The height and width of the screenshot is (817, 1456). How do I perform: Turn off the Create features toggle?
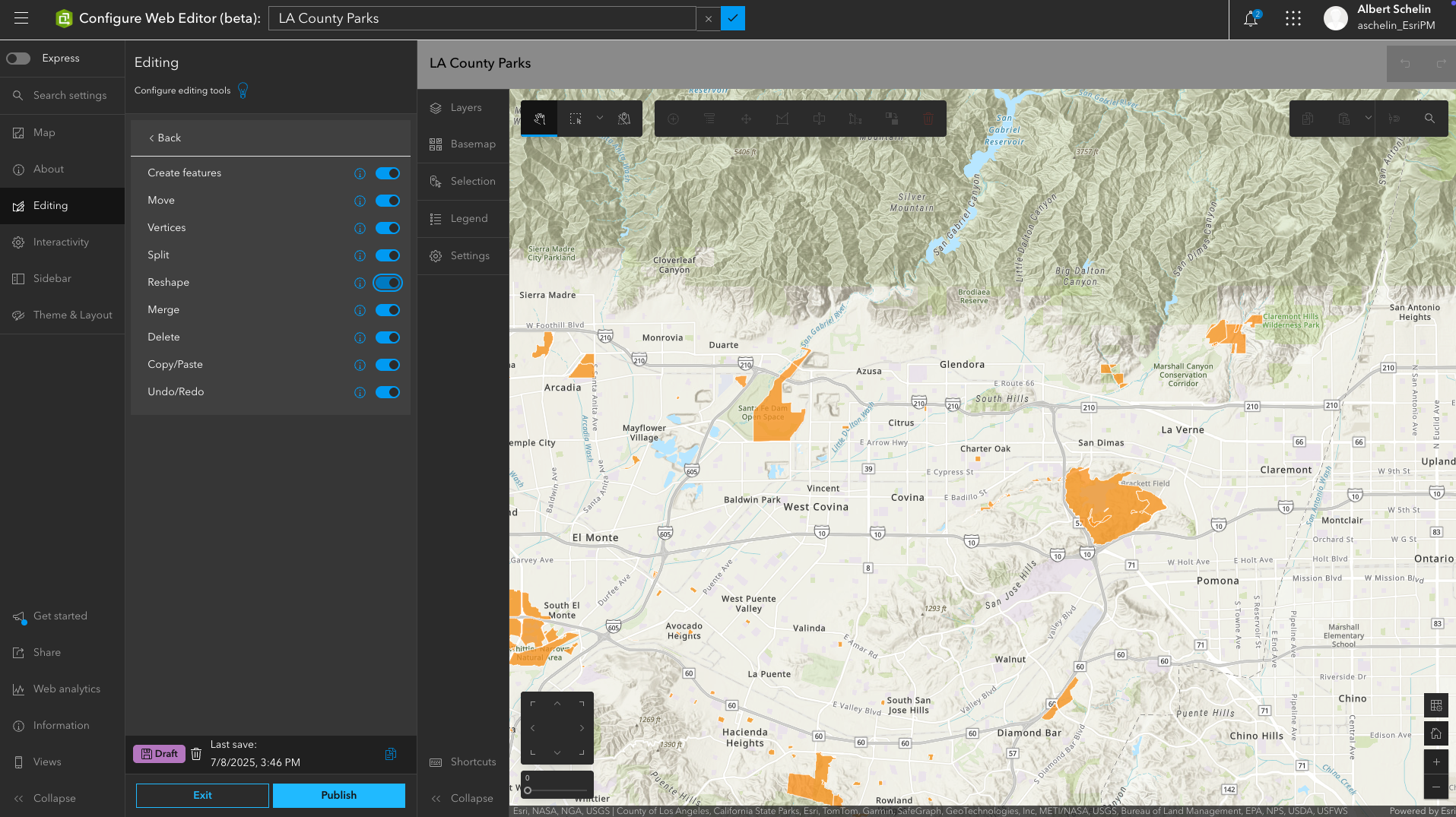(387, 173)
